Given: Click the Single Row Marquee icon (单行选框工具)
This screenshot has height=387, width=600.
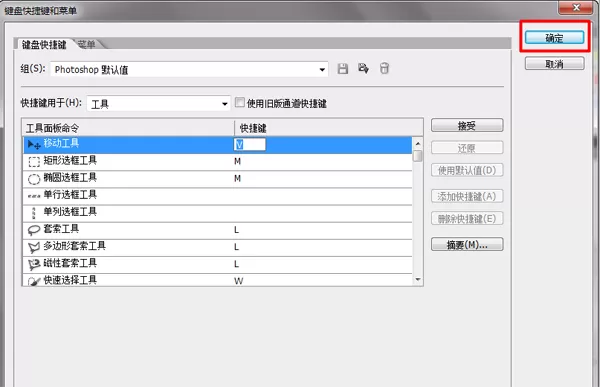Looking at the screenshot, I should click(x=34, y=196).
